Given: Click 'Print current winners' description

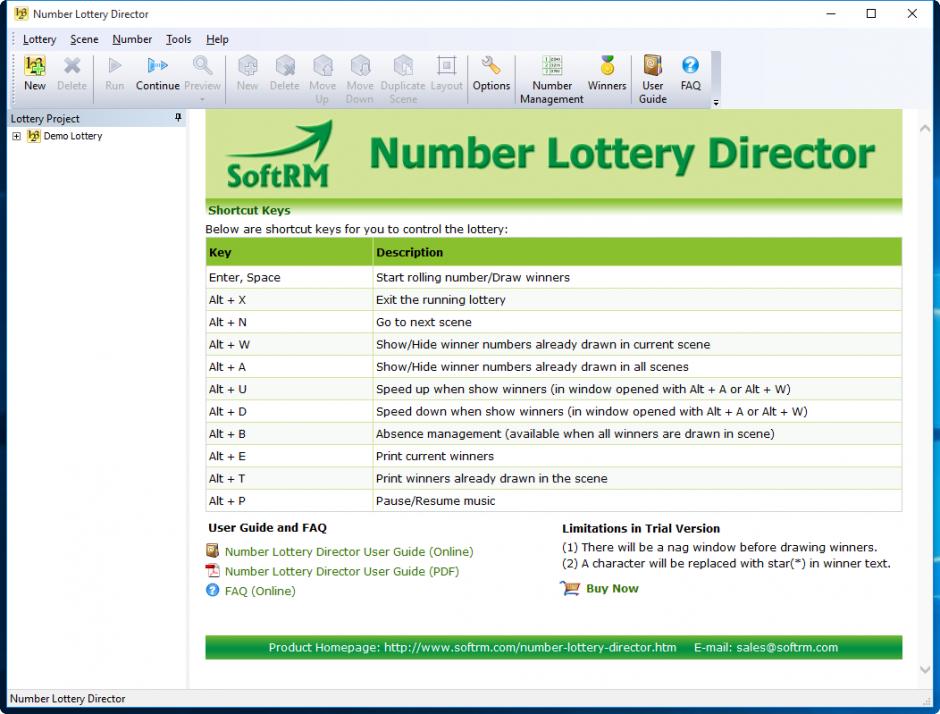Looking at the screenshot, I should pos(435,456).
